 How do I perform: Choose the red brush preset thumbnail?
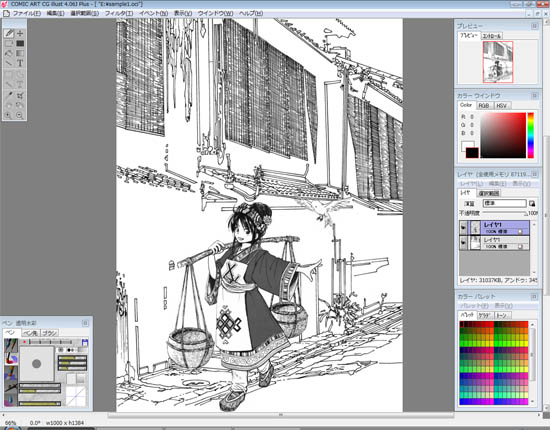[11, 359]
